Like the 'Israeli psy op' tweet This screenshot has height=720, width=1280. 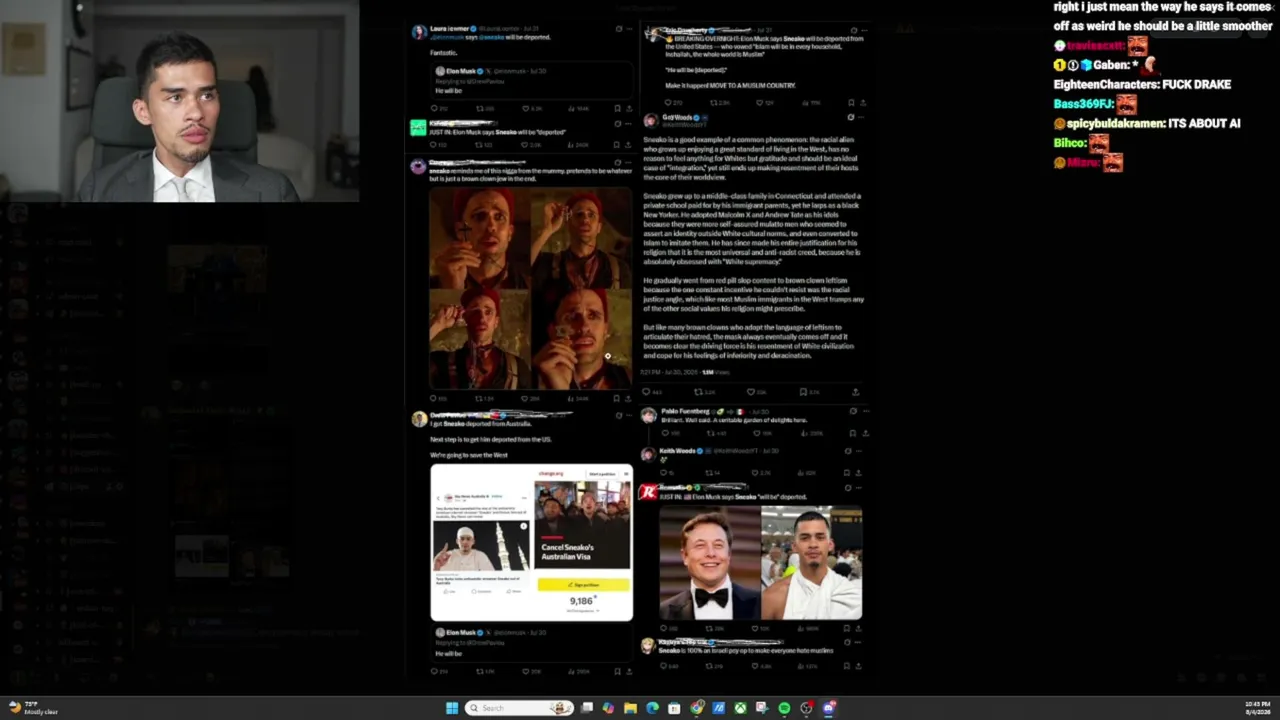tap(756, 666)
